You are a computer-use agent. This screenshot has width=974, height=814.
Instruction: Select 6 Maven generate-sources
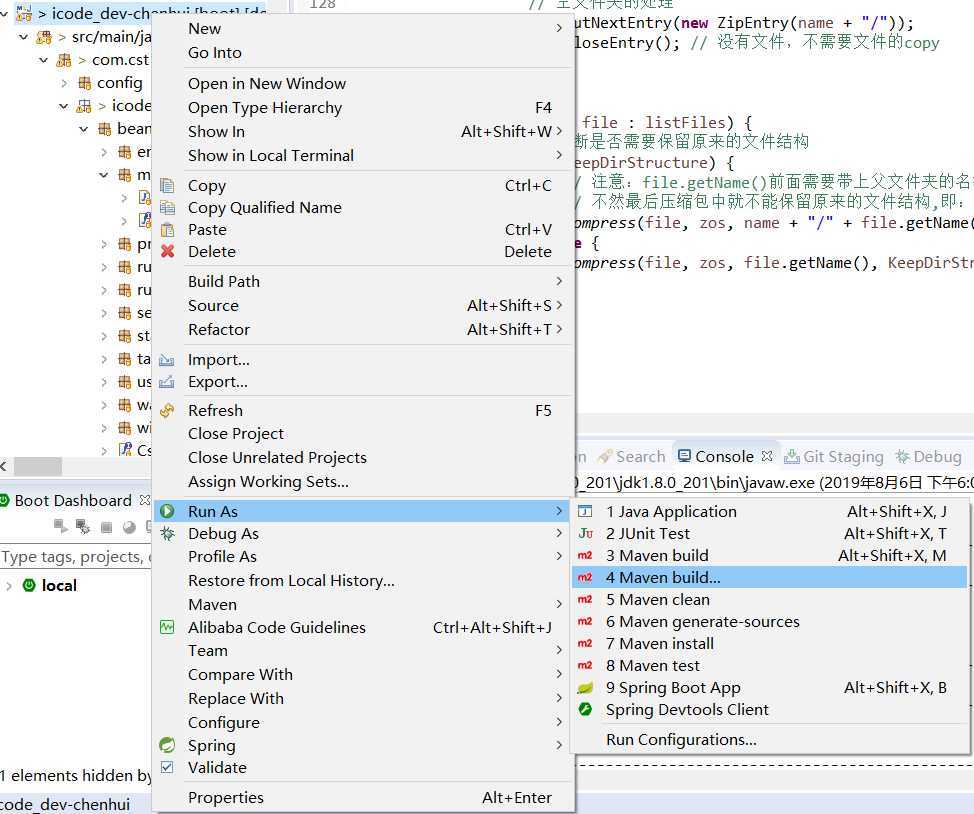pos(769,621)
